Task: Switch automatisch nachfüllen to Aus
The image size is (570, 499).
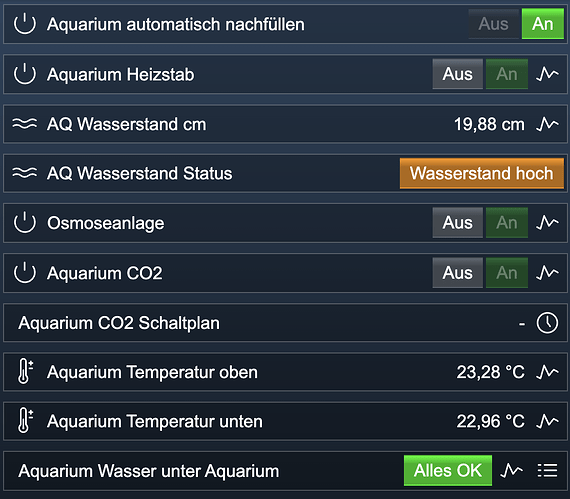Action: point(494,24)
